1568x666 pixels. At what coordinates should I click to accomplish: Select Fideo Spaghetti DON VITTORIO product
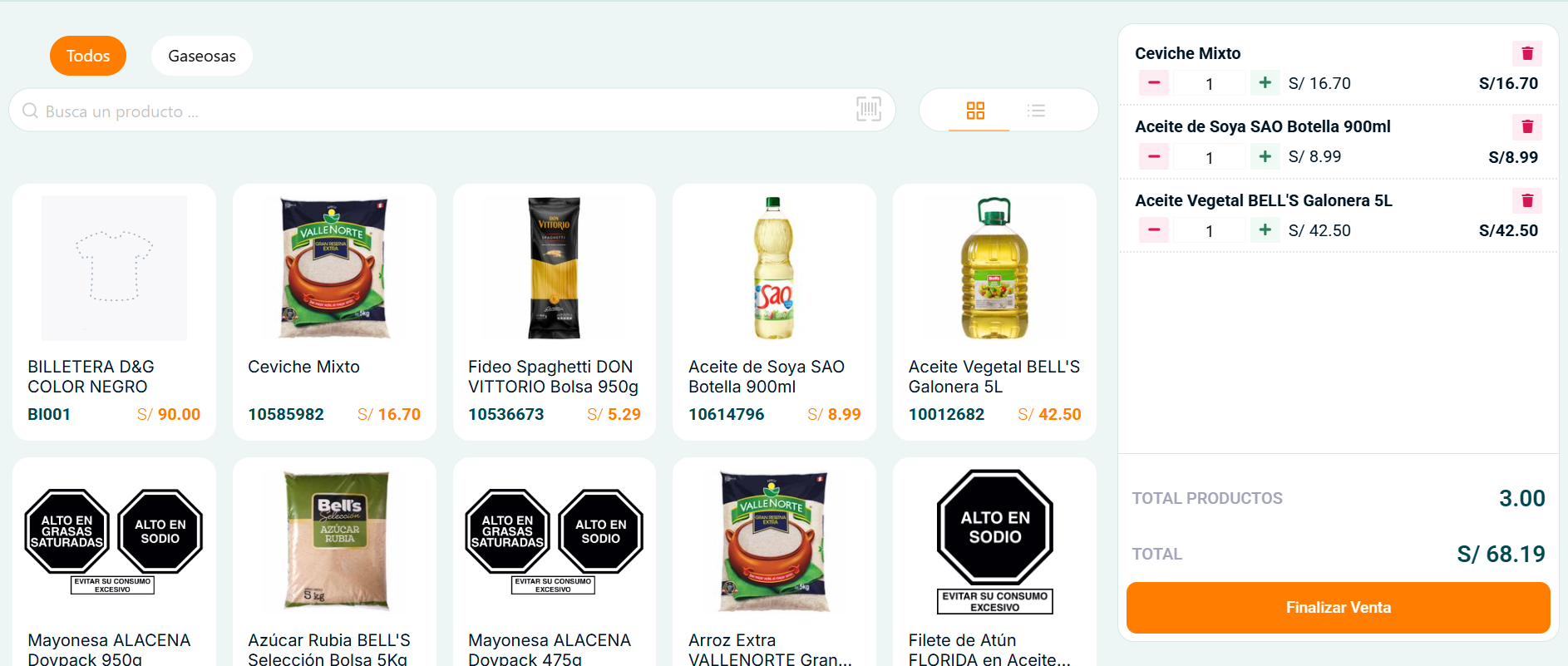pos(554,312)
